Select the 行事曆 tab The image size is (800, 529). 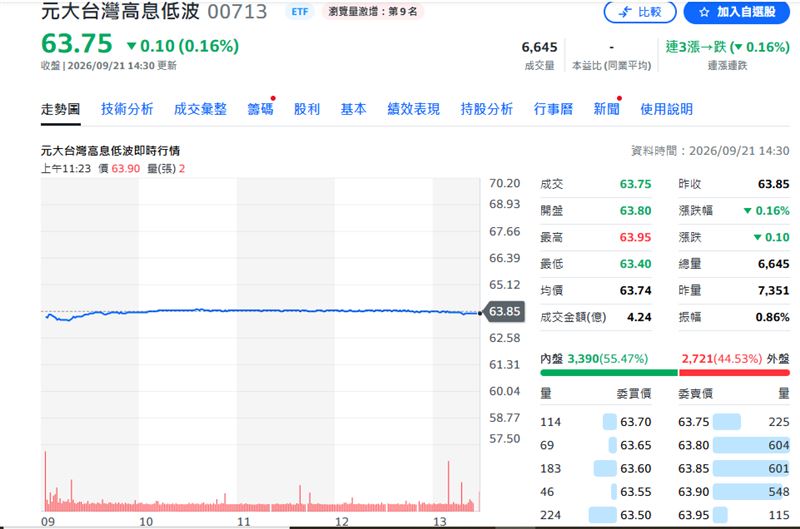553,109
